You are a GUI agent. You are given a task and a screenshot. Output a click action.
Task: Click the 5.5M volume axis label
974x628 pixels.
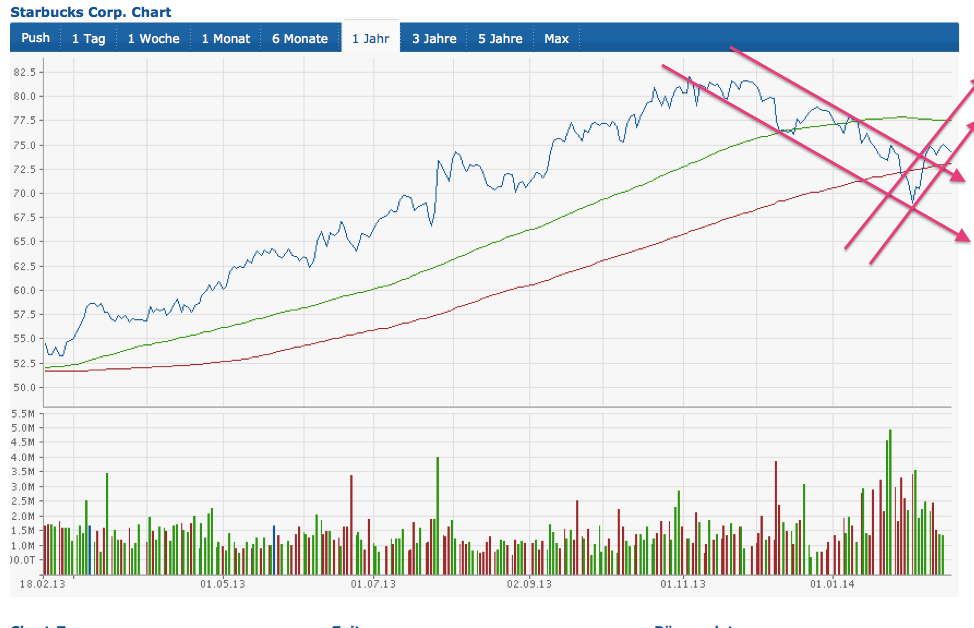coord(24,413)
